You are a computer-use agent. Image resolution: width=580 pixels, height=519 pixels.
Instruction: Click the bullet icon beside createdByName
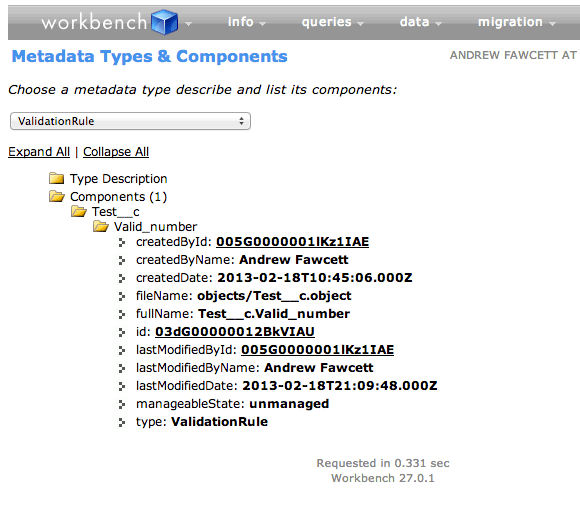[122, 261]
